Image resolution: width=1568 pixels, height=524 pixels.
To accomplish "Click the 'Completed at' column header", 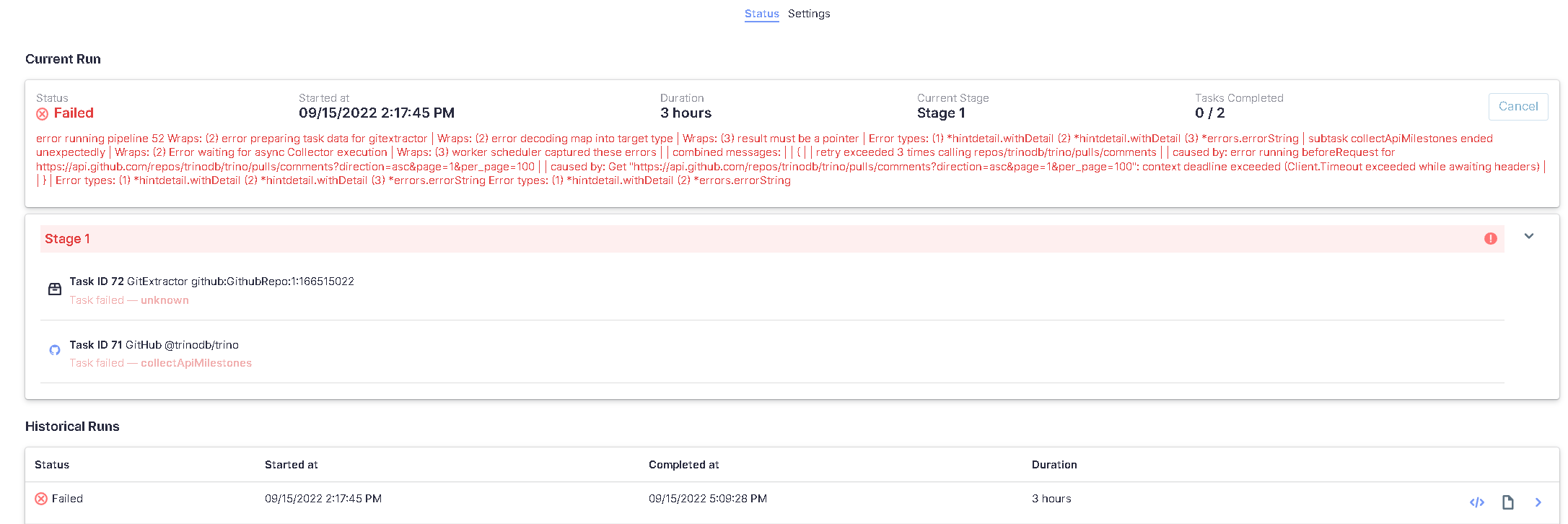I will (684, 465).
